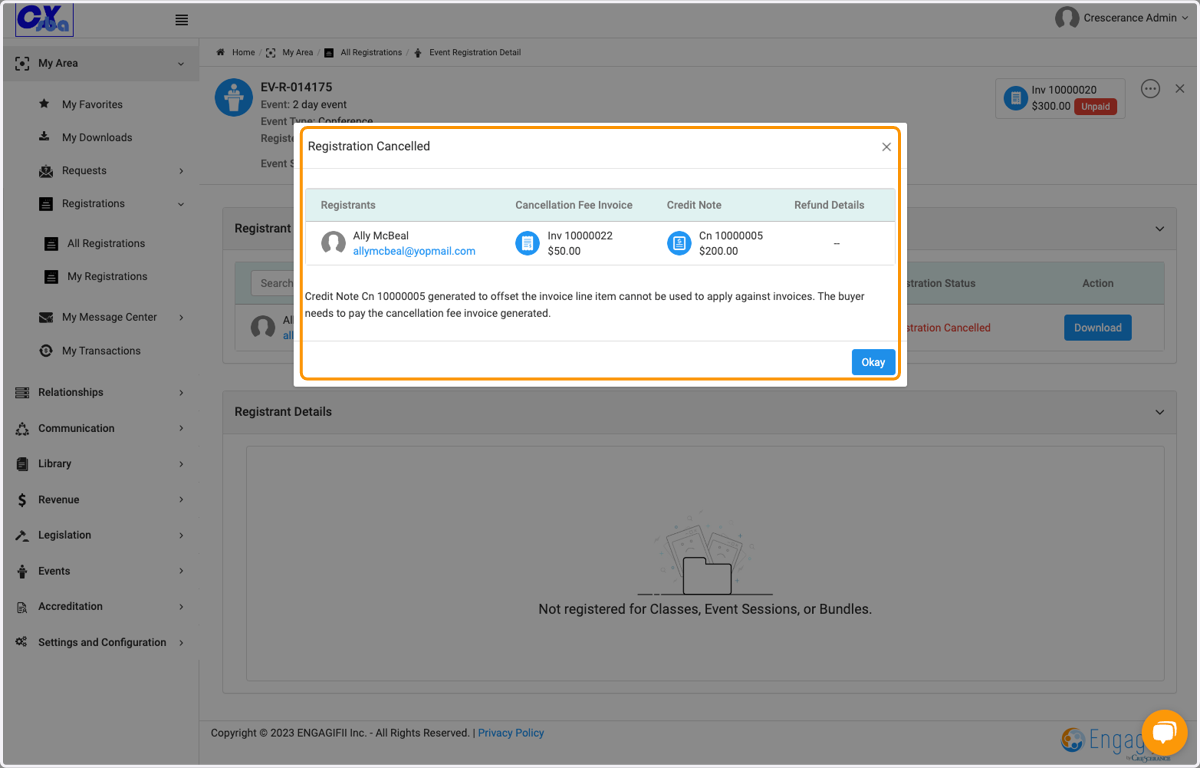Open the chat support widget

click(1163, 734)
